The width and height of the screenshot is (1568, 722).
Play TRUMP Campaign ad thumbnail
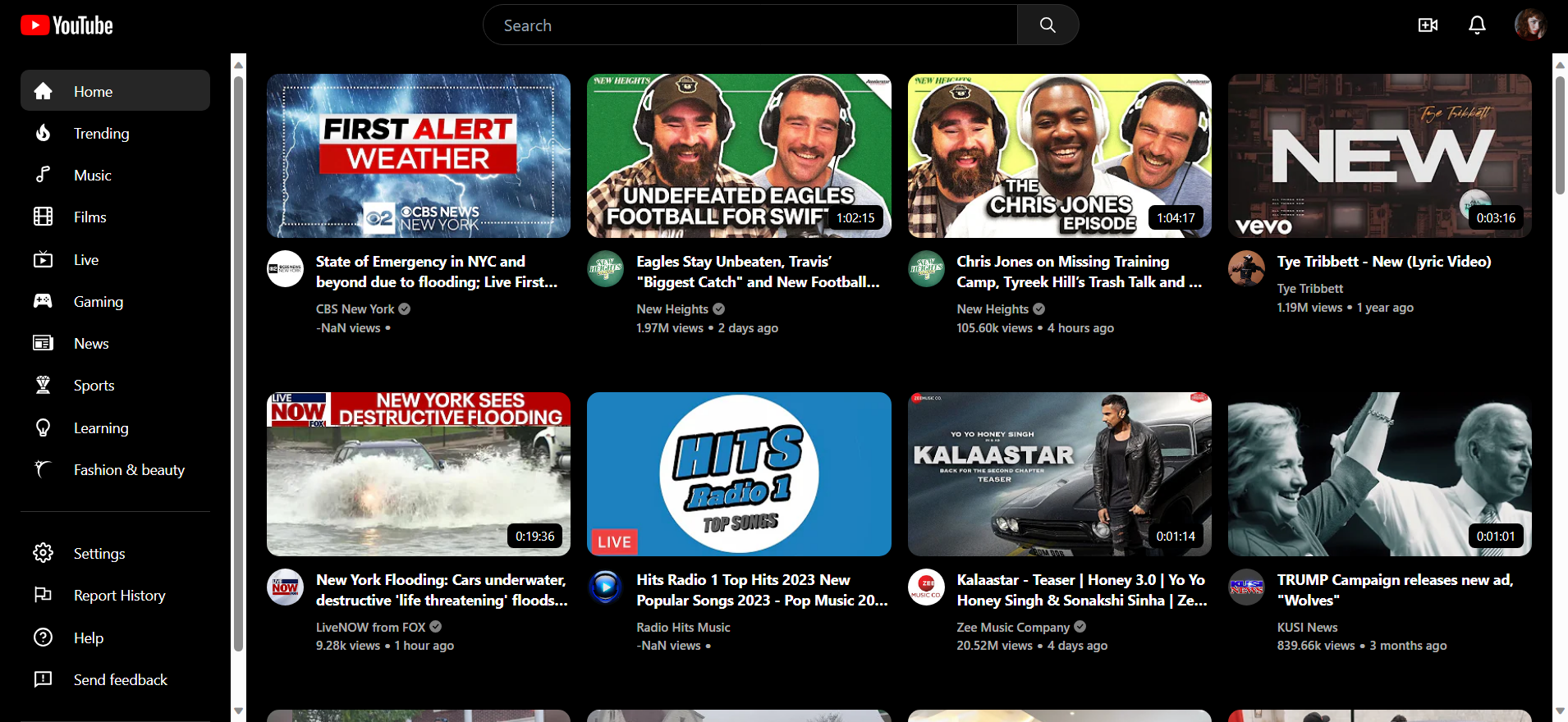[1379, 474]
